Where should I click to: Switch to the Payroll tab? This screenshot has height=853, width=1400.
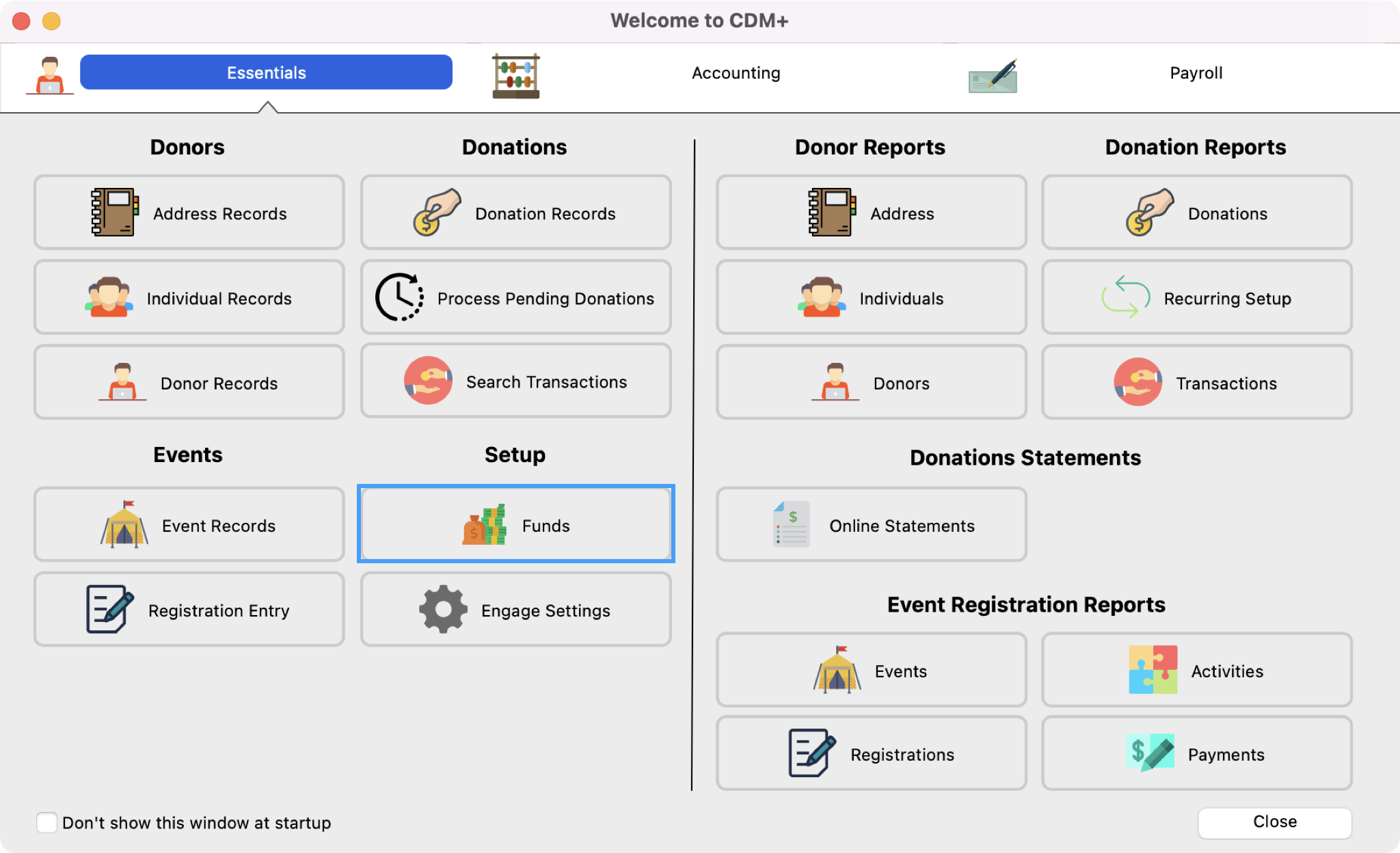(1196, 73)
